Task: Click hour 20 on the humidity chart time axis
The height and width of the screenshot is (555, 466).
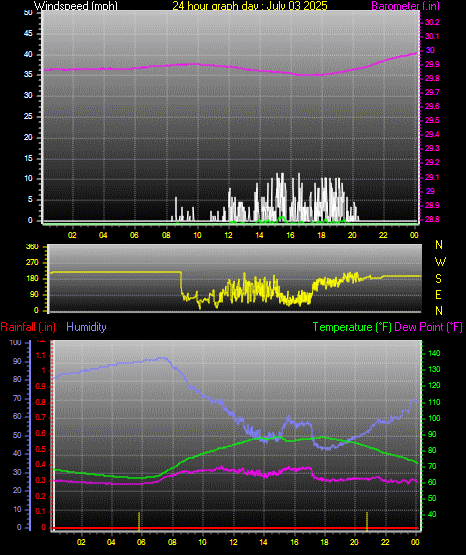Action: pos(354,542)
